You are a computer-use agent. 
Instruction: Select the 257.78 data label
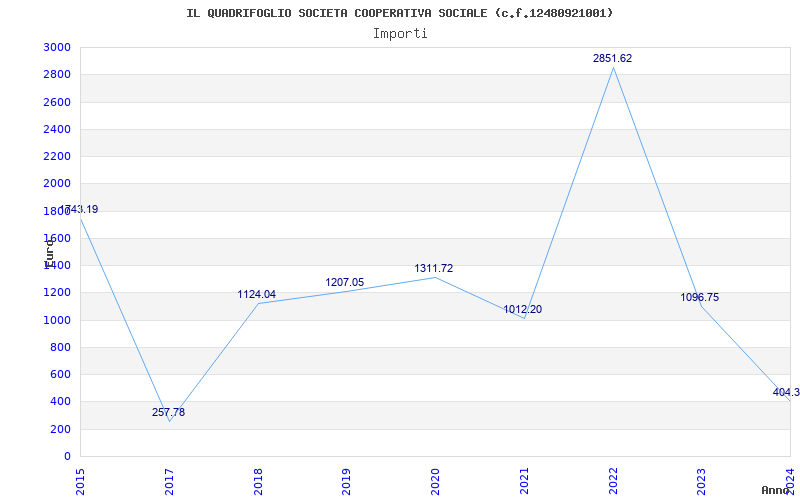(168, 412)
